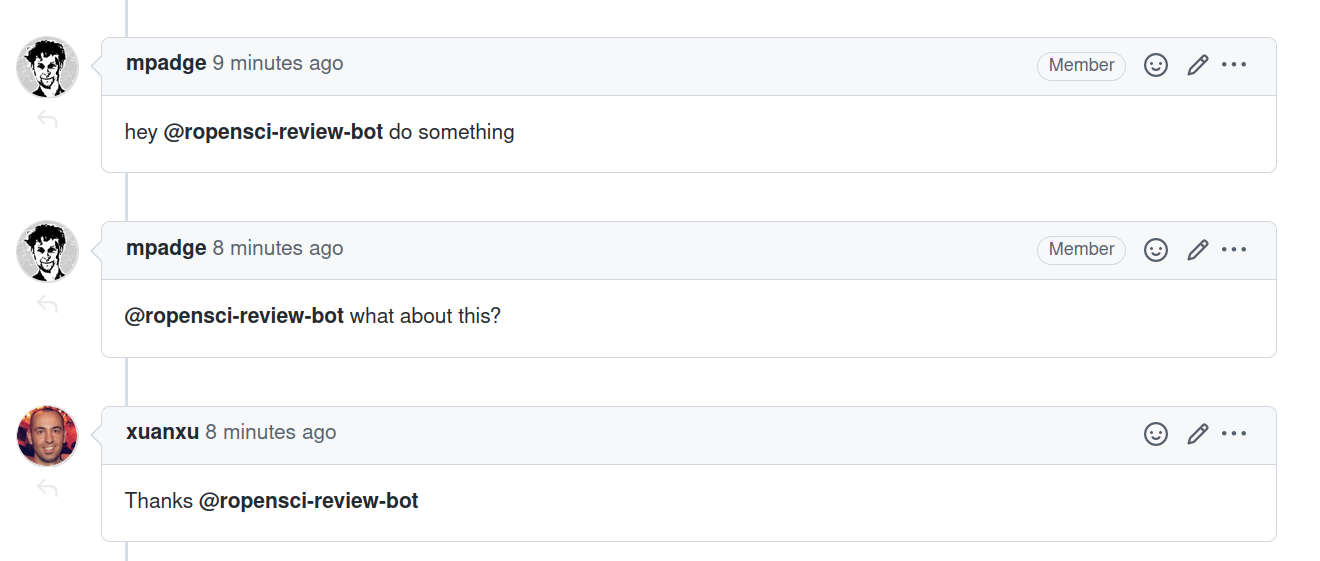Image resolution: width=1320 pixels, height=561 pixels.
Task: Click reply arrow under first mpadge avatar
Action: point(47,120)
